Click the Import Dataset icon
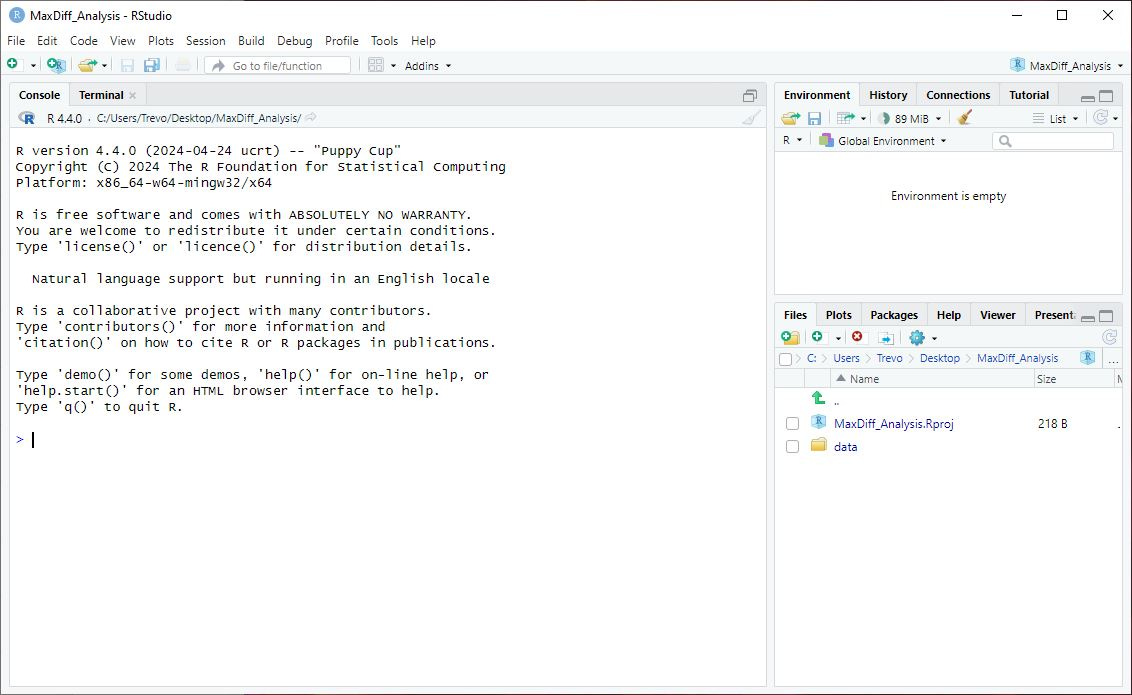Screen dimensions: 1132x695 (845, 118)
